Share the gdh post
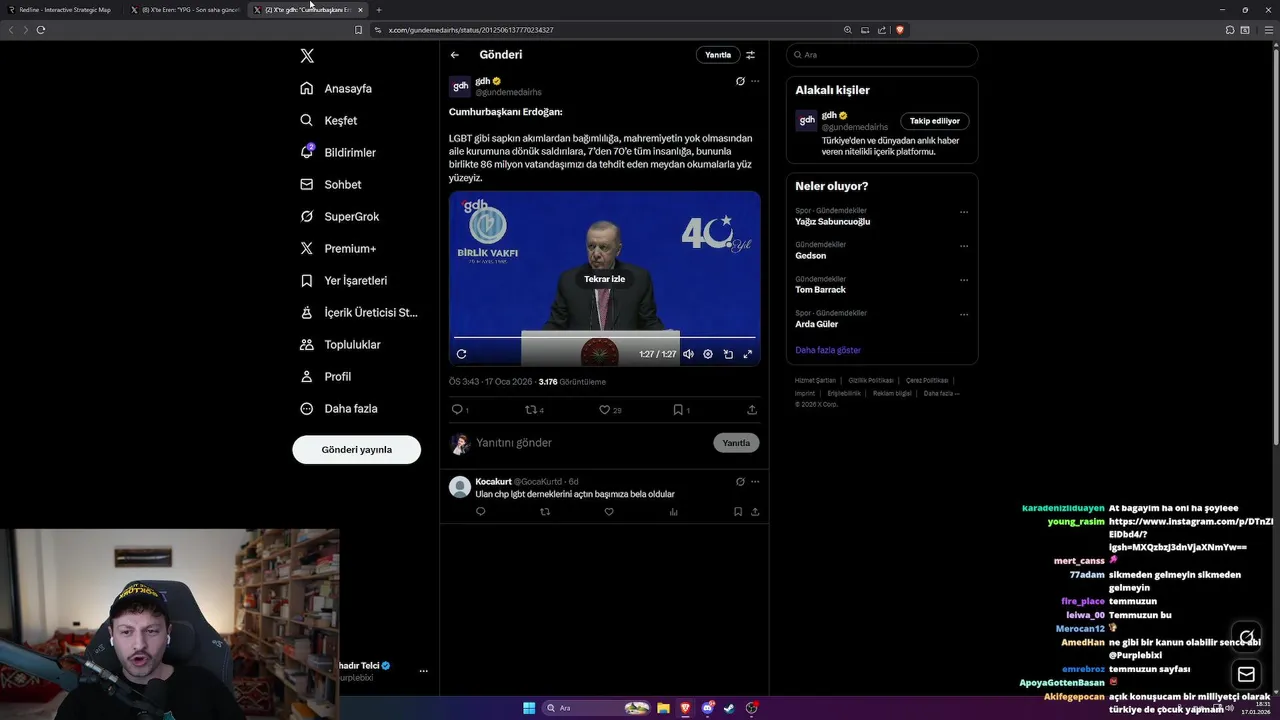The height and width of the screenshot is (720, 1280). point(752,410)
